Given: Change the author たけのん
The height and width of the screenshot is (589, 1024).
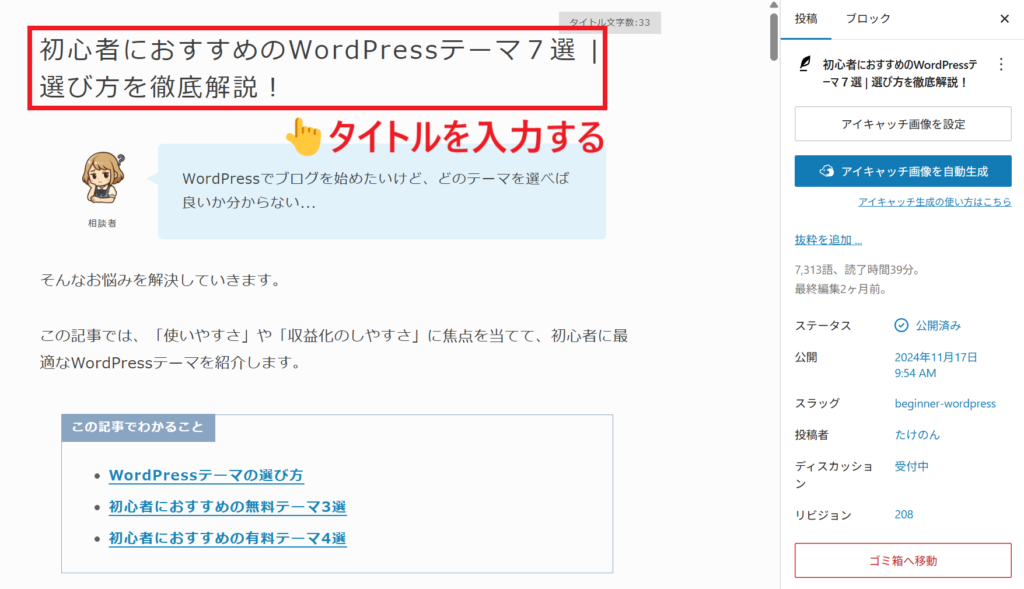Looking at the screenshot, I should pyautogui.click(x=917, y=435).
